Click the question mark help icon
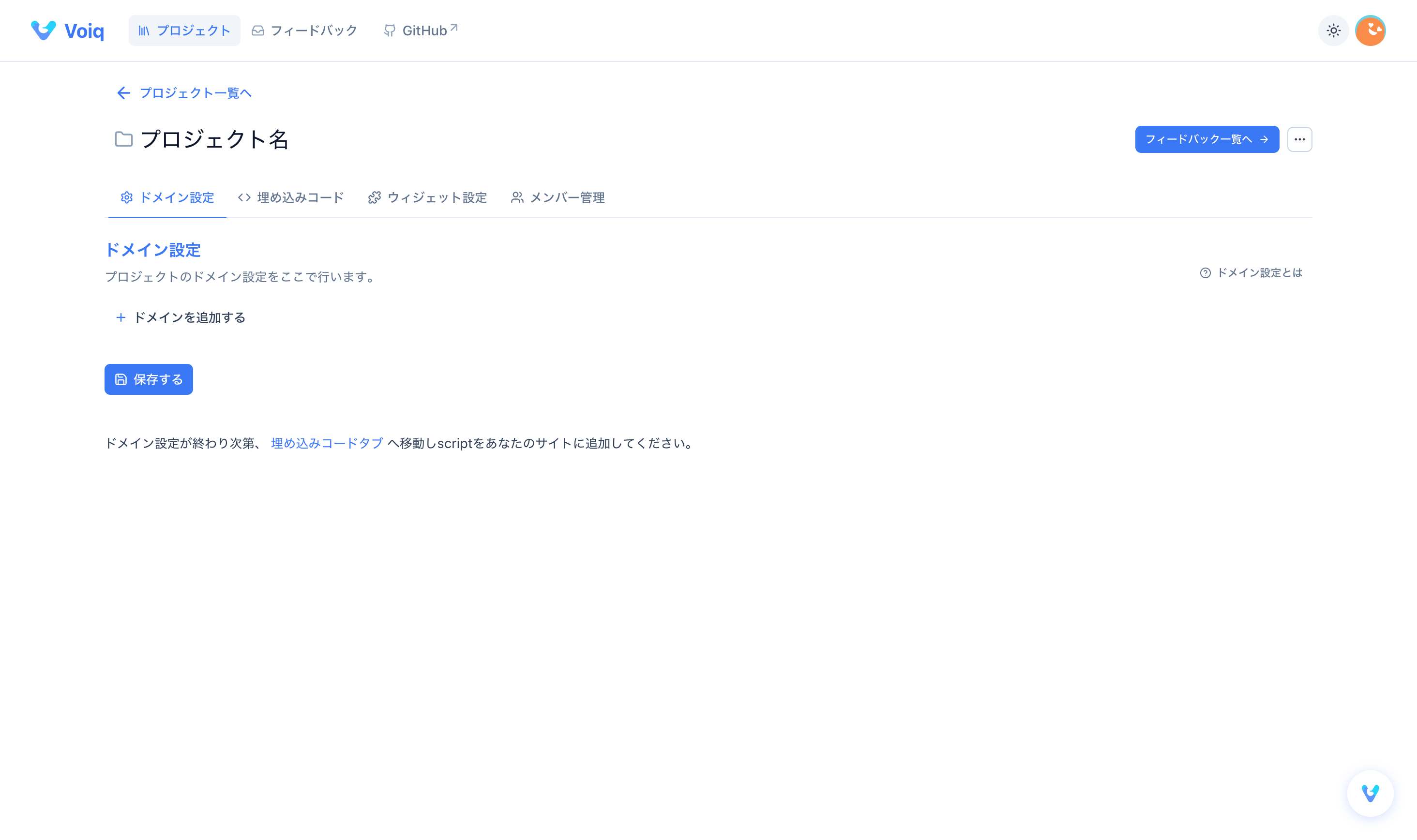The width and height of the screenshot is (1417, 840). [1205, 273]
